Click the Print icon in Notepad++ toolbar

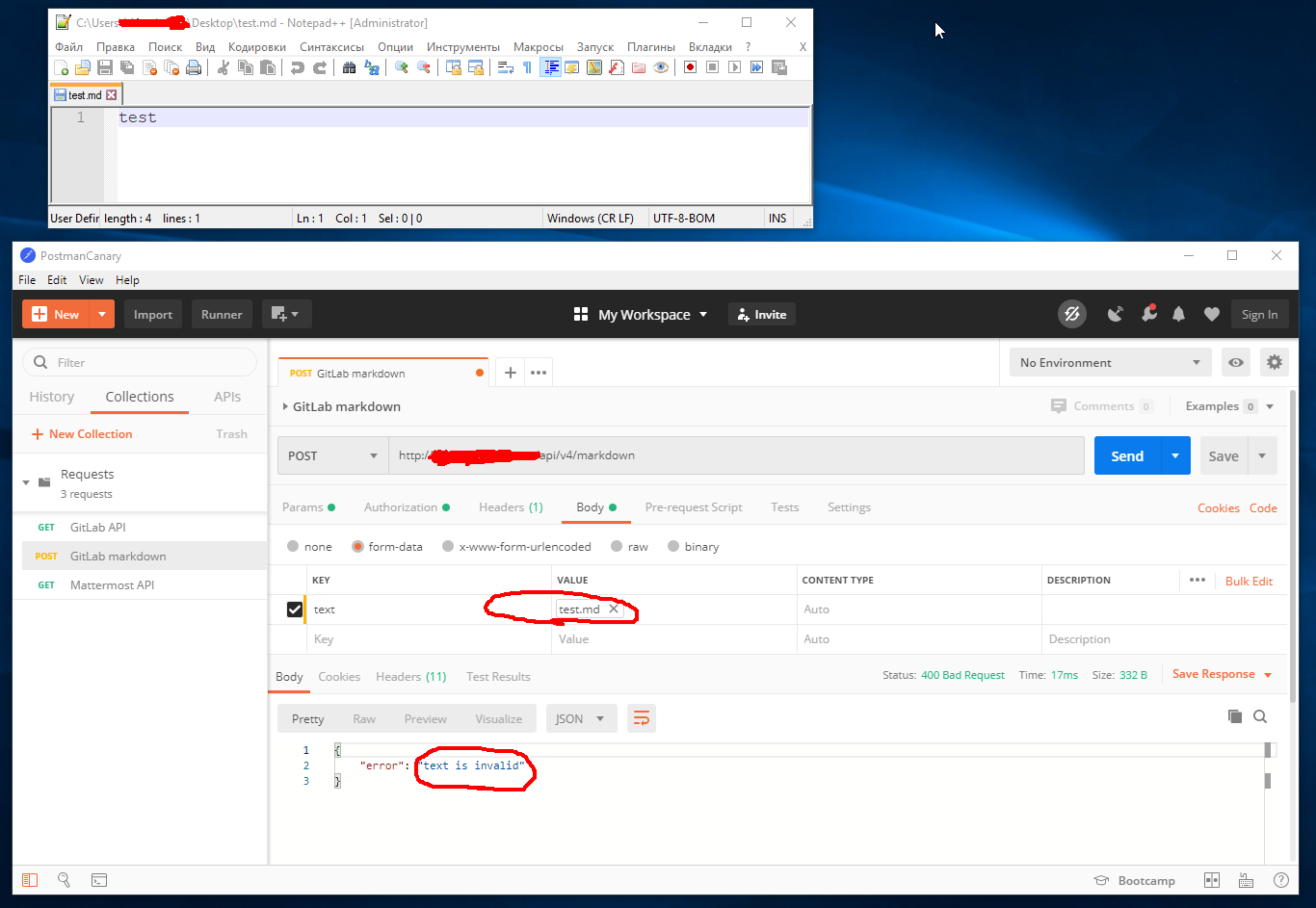click(x=194, y=67)
